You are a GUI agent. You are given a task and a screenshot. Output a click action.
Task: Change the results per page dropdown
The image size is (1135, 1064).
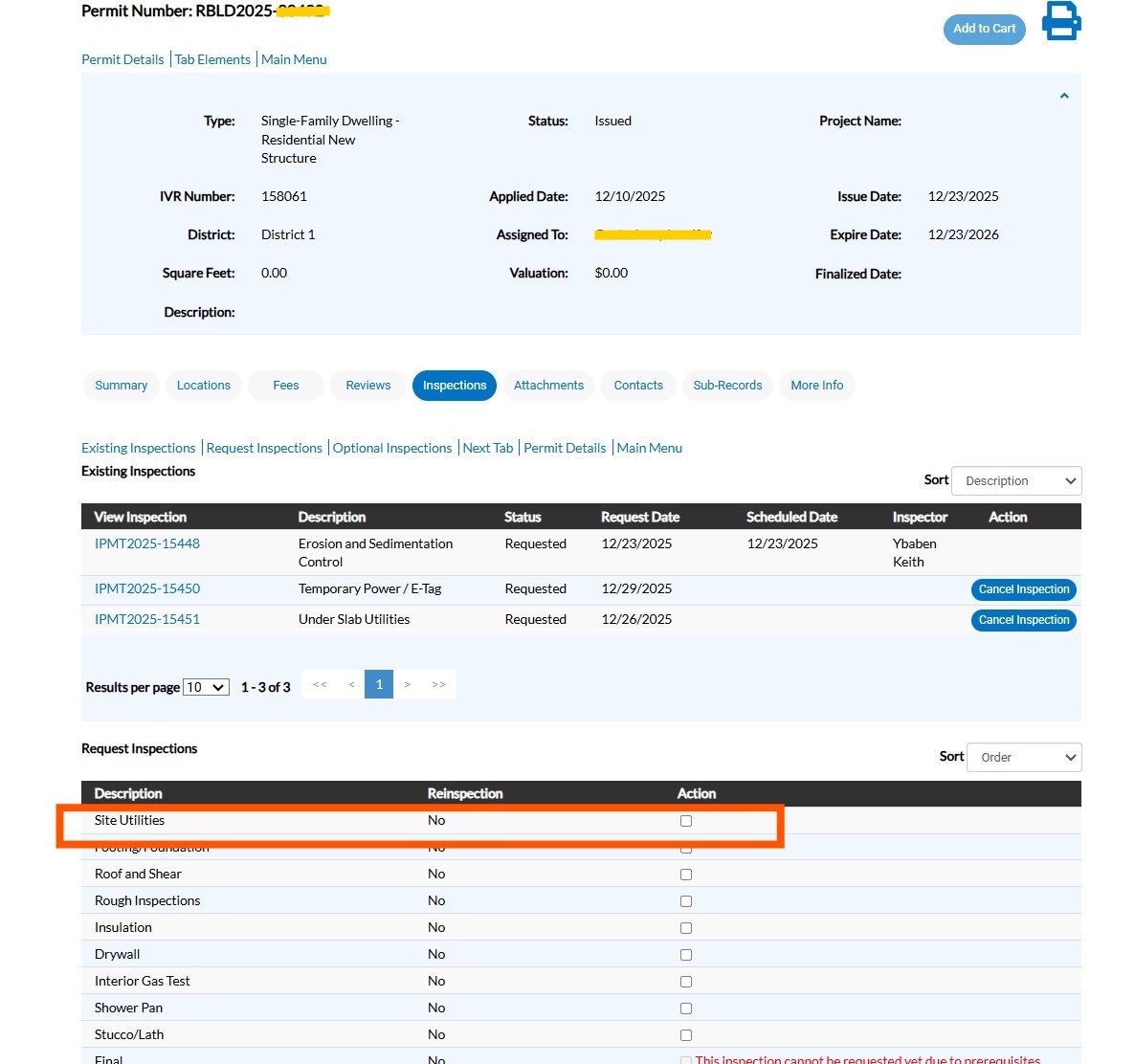pos(206,688)
